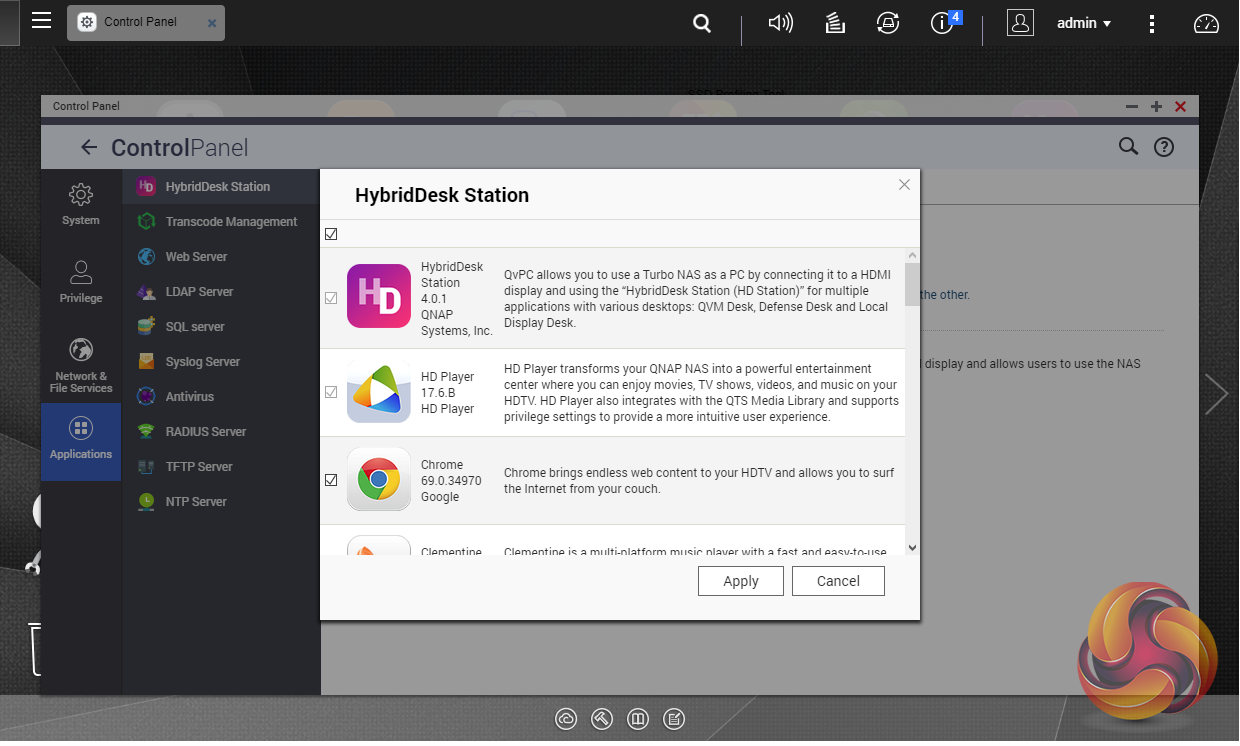This screenshot has height=746, width=1240.
Task: Select the Applications category in sidebar
Action: click(x=81, y=440)
